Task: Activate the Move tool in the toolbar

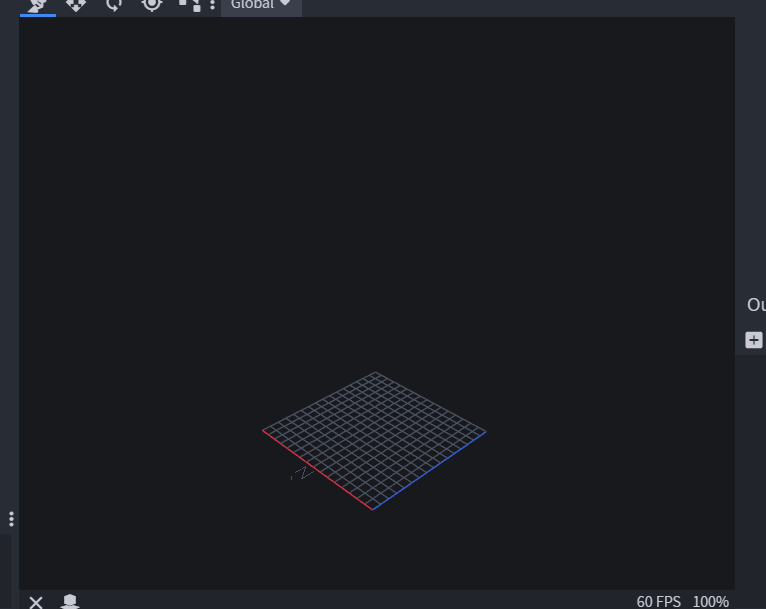Action: [76, 5]
